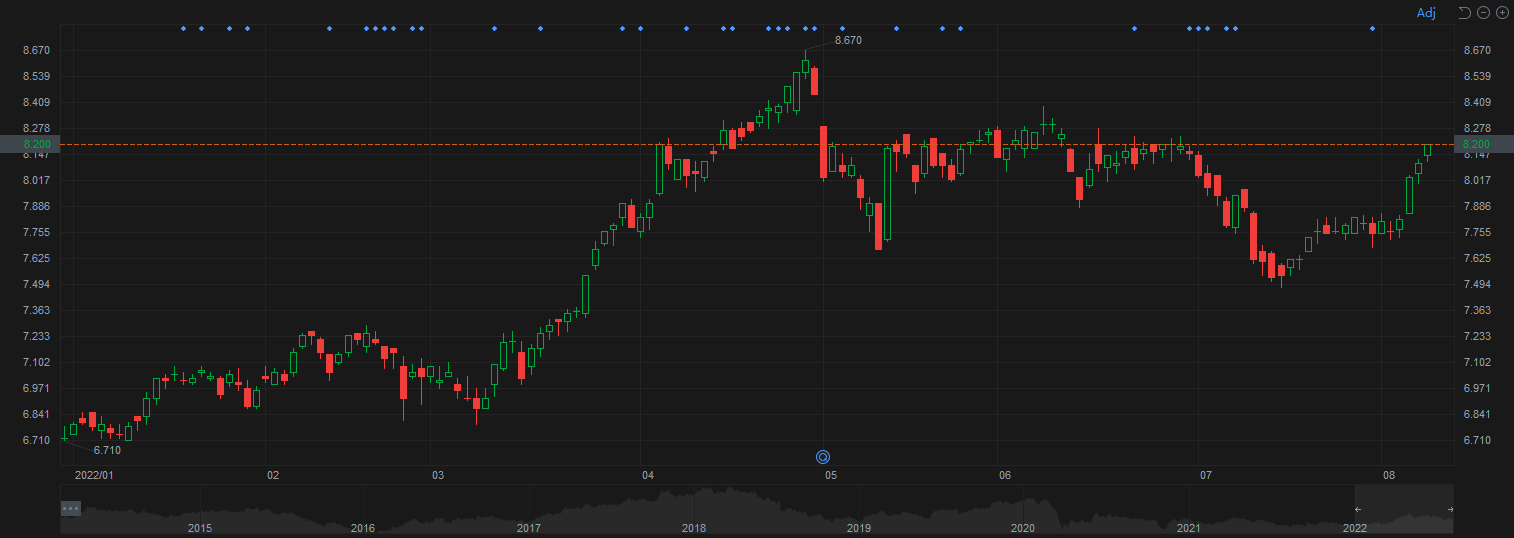Image resolution: width=1514 pixels, height=538 pixels.
Task: Zoom out the chart with minus icon
Action: coord(1483,12)
